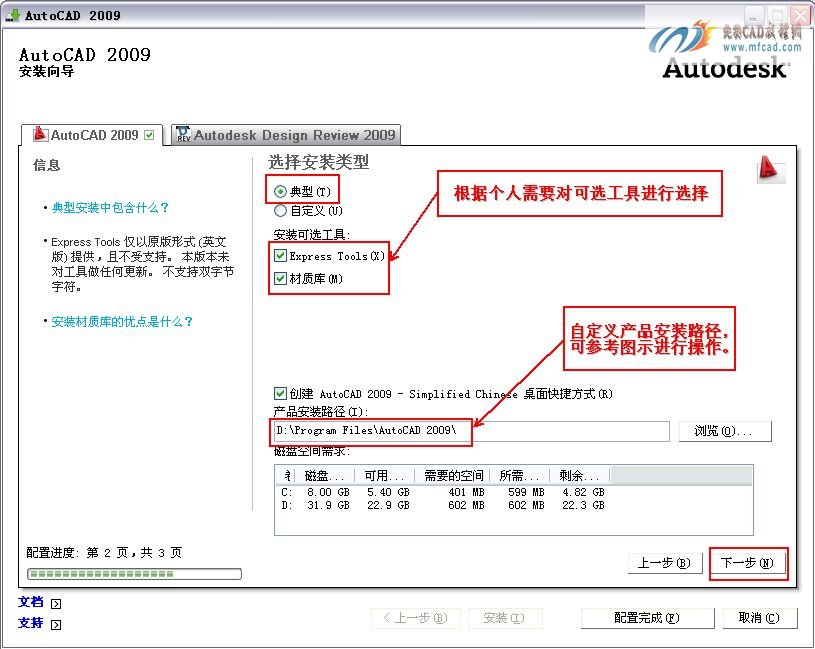This screenshot has width=815, height=649.
Task: Click the 5.40 GB available cell
Action: point(388,492)
